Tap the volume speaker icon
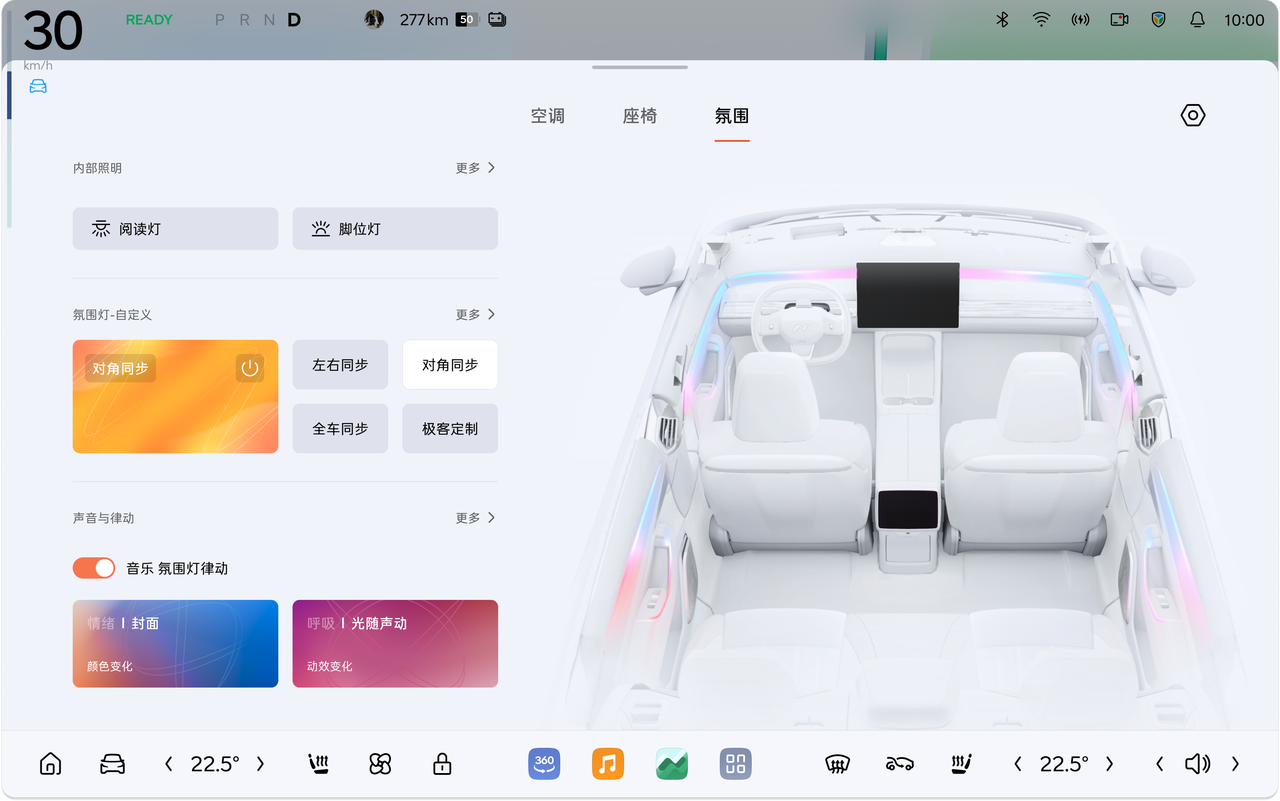The height and width of the screenshot is (801, 1280). pyautogui.click(x=1197, y=764)
